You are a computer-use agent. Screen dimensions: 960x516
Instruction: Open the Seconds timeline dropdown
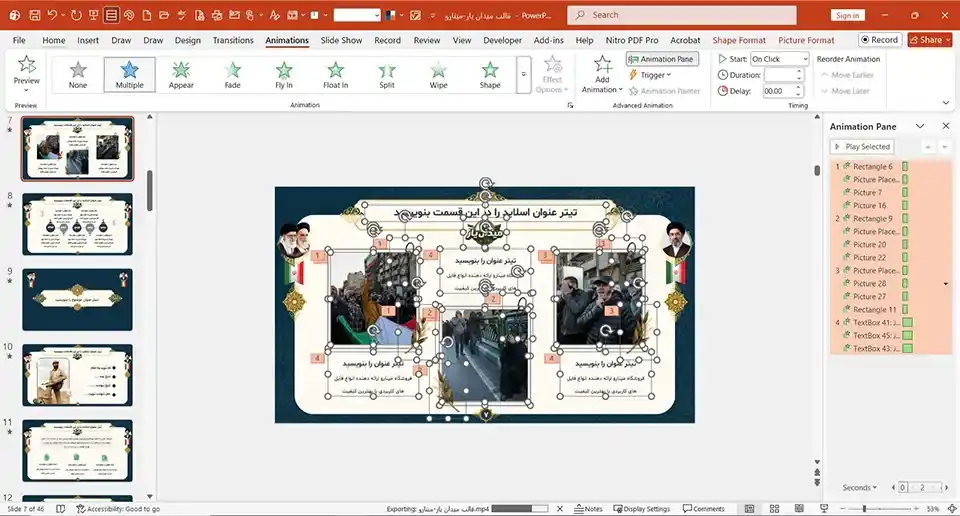coord(860,487)
